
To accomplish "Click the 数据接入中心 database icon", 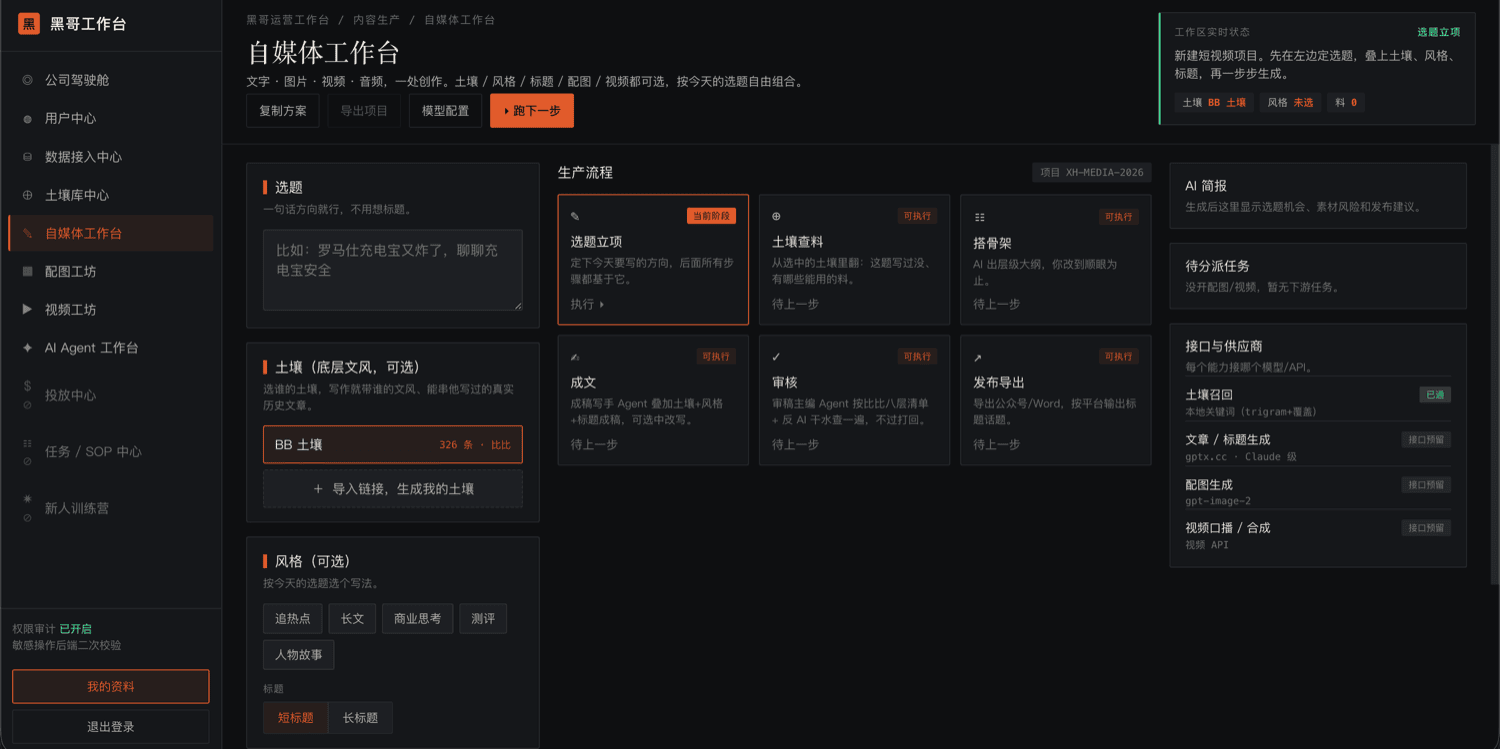I will [27, 157].
